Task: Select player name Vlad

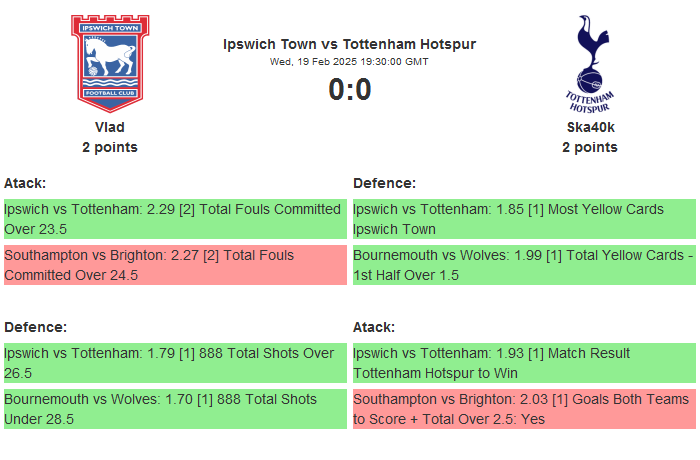Action: (110, 127)
